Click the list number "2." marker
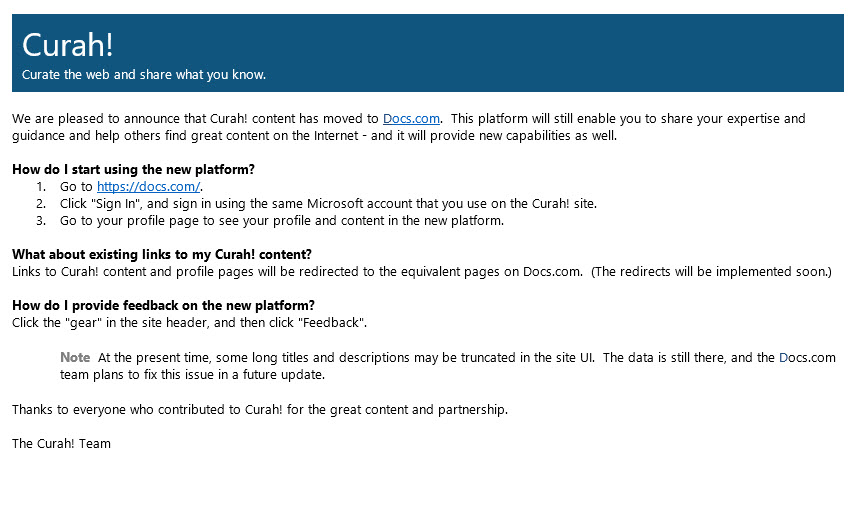The image size is (858, 507). (x=41, y=204)
